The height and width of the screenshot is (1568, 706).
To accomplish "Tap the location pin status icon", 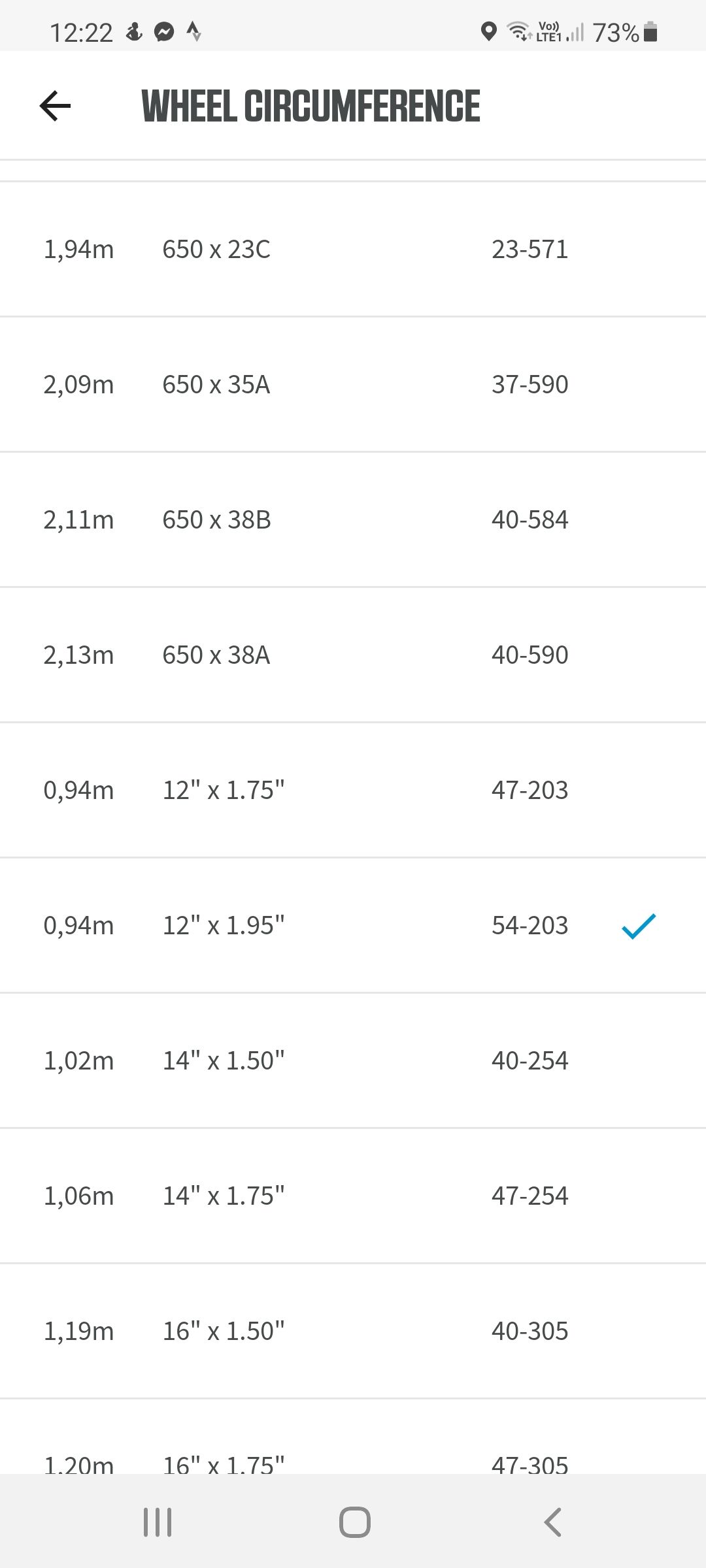I will point(488,31).
